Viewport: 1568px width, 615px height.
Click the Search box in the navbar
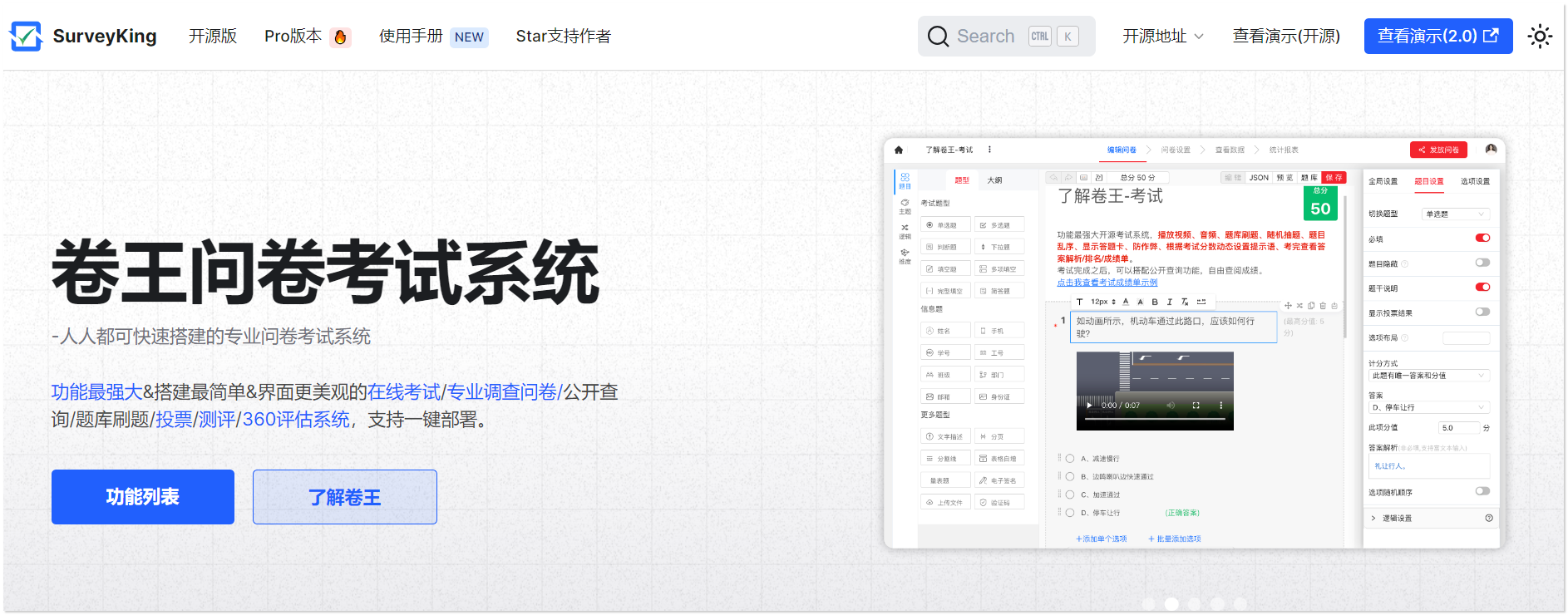click(x=1006, y=37)
